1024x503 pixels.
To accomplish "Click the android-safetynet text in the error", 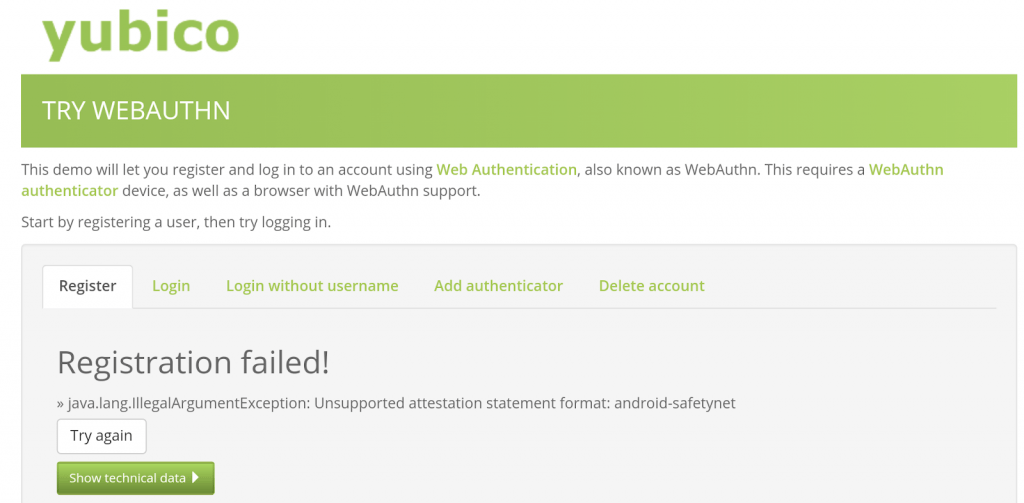I will coord(675,404).
